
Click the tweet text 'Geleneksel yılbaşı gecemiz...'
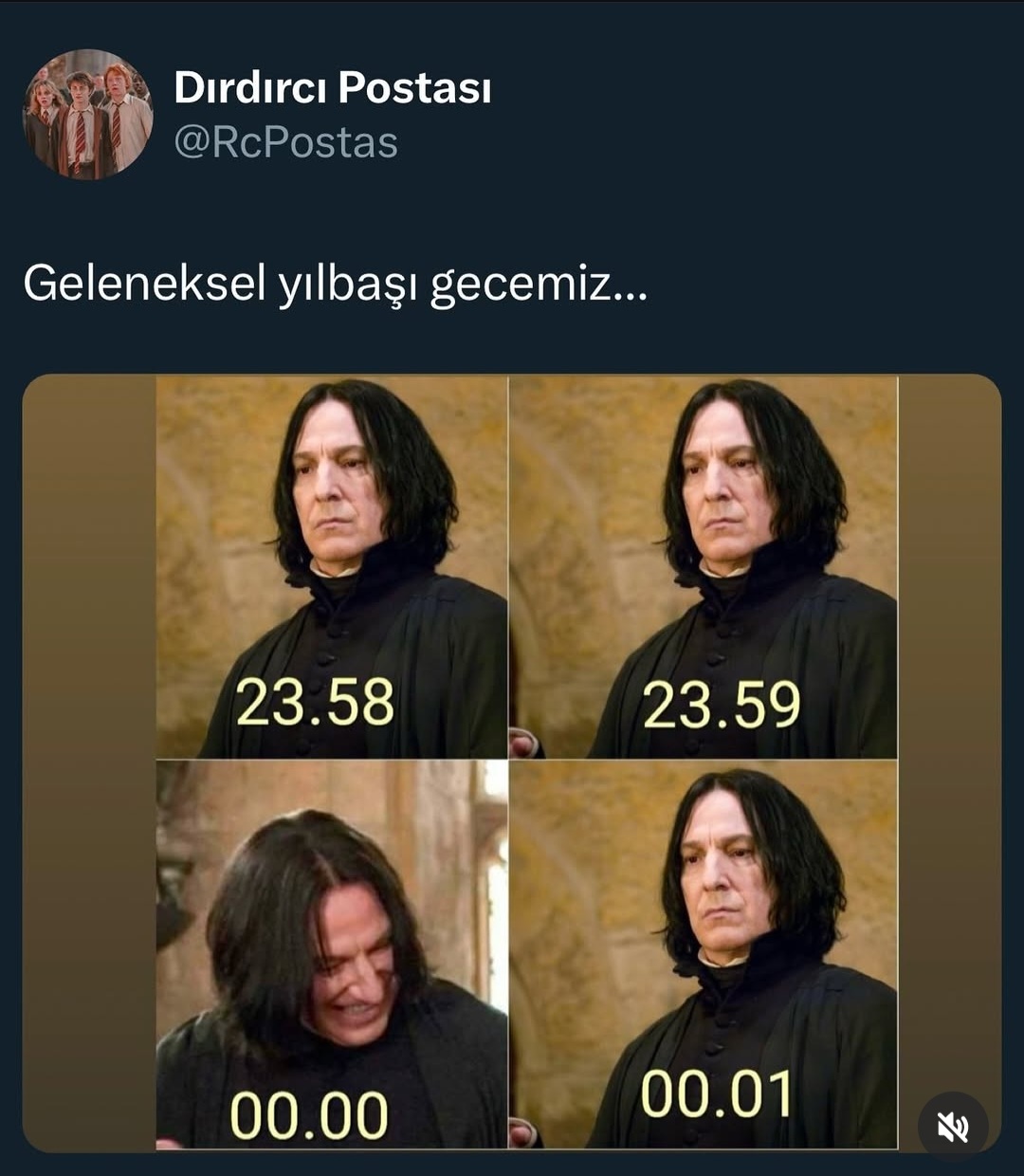click(336, 284)
